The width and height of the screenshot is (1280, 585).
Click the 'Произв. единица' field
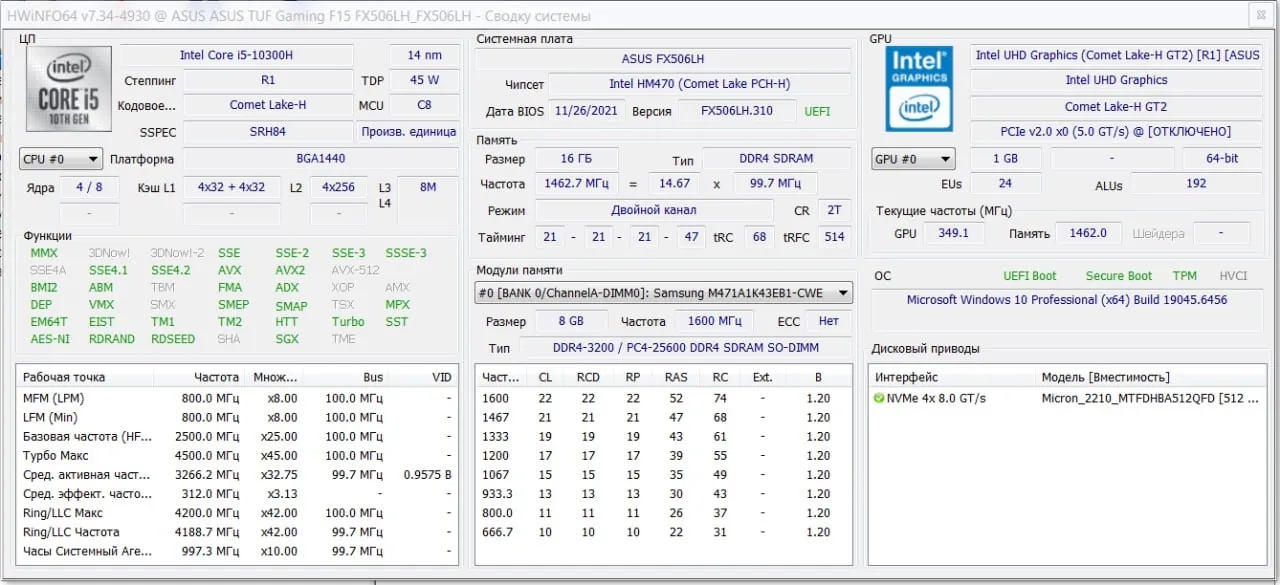(x=408, y=132)
